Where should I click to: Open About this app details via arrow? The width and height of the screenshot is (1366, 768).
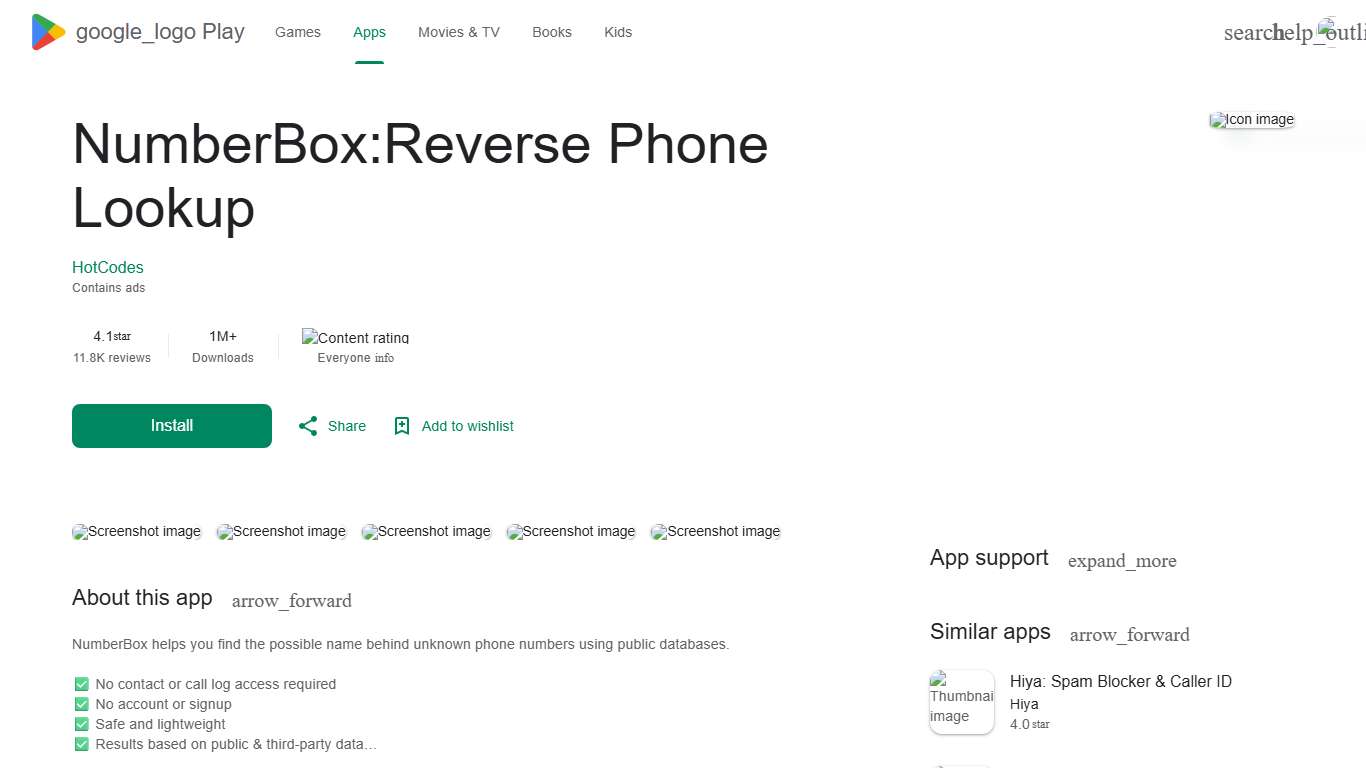point(291,600)
